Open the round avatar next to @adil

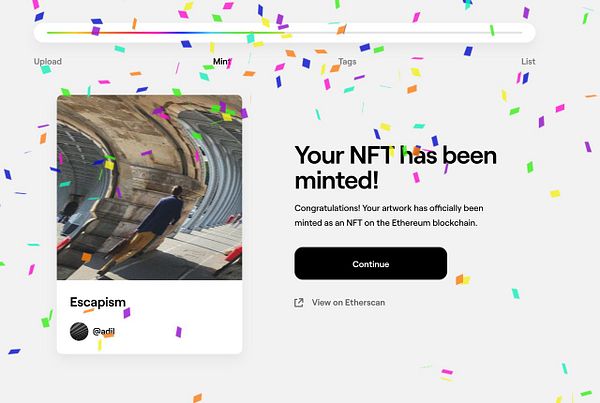(79, 331)
